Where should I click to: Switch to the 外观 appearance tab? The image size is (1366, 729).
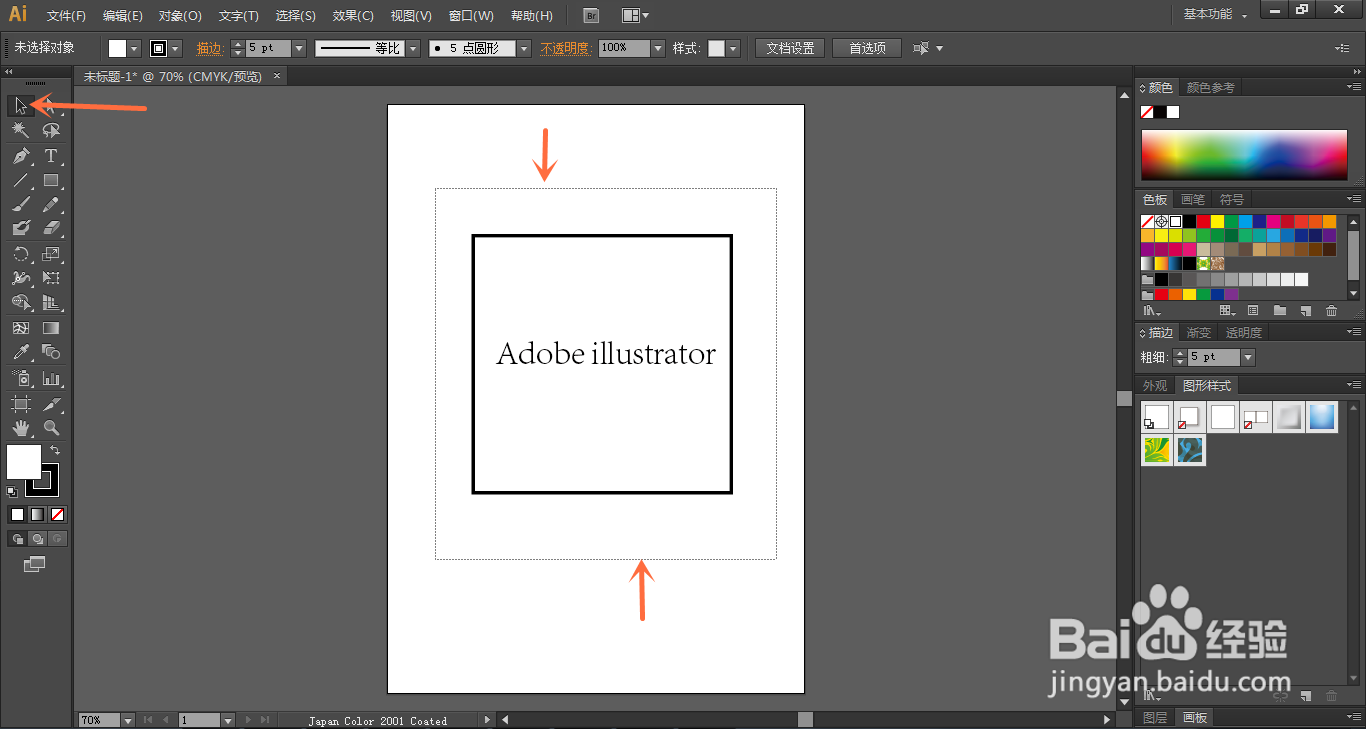(x=1155, y=386)
